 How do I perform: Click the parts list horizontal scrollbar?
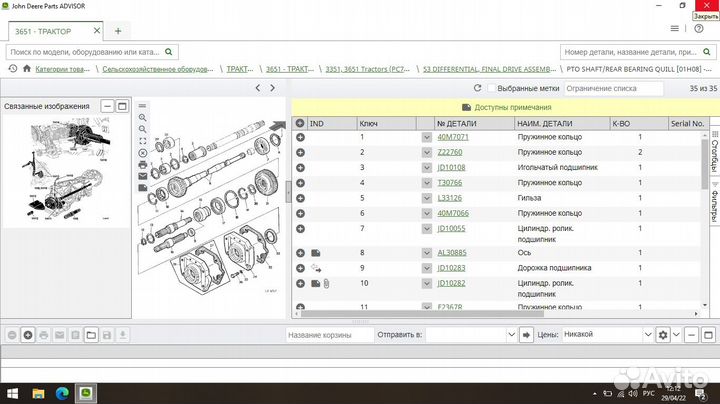tap(422, 314)
